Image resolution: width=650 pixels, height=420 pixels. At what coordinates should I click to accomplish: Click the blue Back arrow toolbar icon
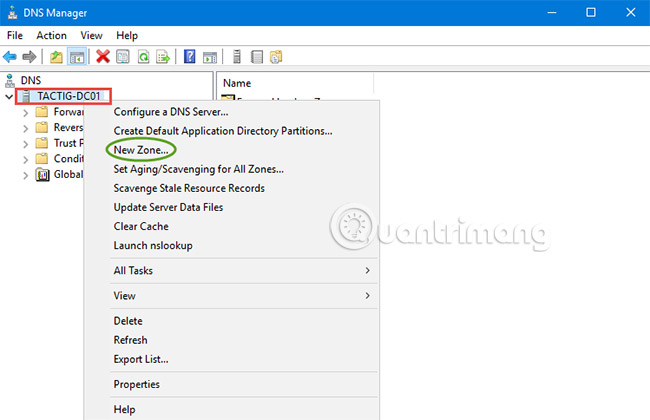(x=10, y=56)
